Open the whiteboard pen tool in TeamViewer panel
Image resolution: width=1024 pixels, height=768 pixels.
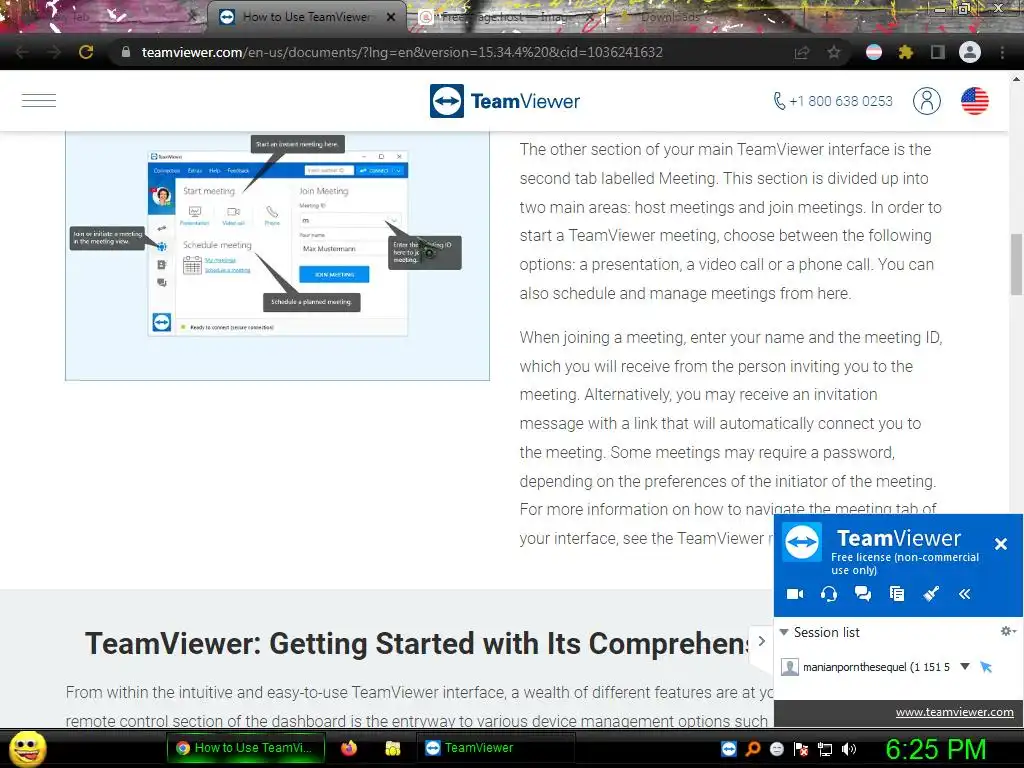(x=931, y=594)
